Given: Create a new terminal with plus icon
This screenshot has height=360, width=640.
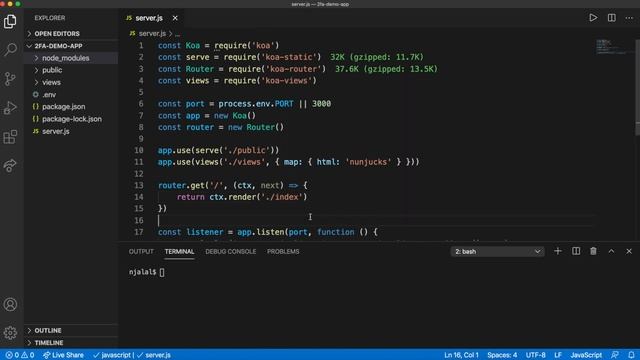Looking at the screenshot, I should (558, 251).
